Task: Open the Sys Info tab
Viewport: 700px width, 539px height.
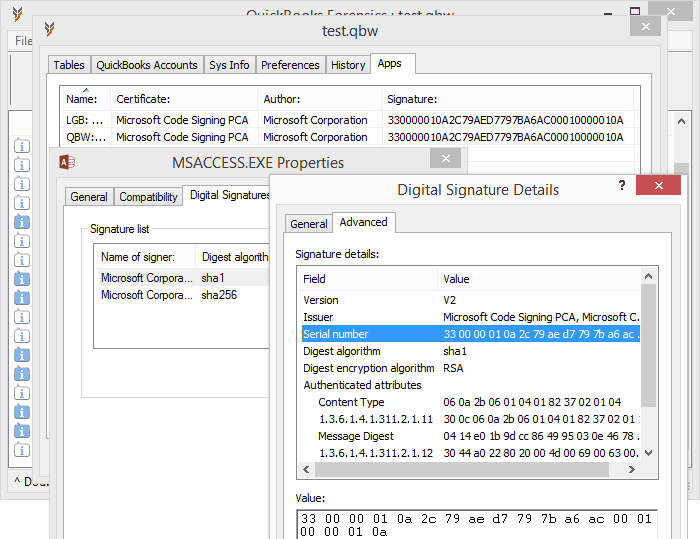Action: click(x=229, y=65)
